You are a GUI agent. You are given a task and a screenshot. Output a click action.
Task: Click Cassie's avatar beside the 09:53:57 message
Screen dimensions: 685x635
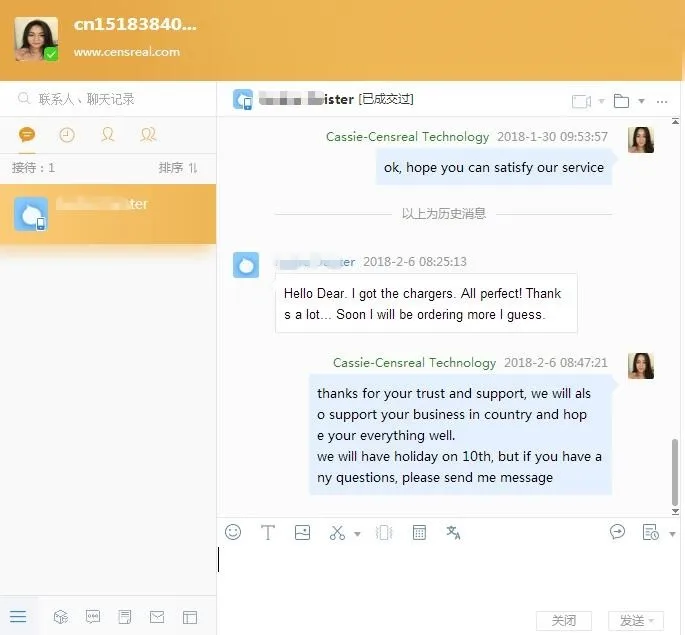click(641, 140)
